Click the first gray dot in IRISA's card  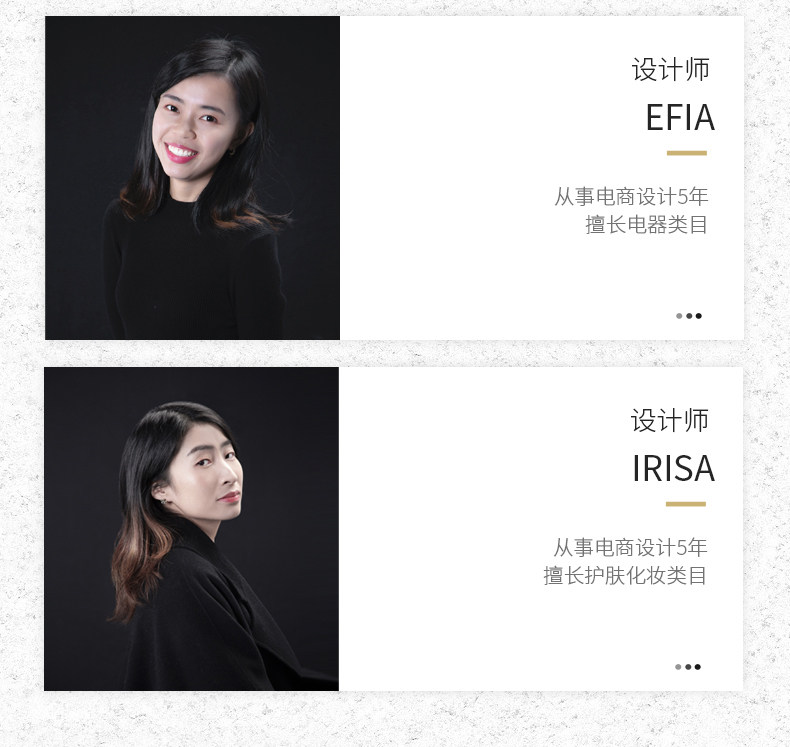[678, 667]
